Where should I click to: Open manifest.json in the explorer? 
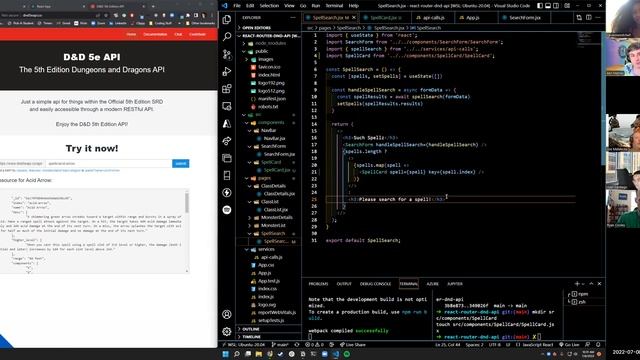point(272,99)
